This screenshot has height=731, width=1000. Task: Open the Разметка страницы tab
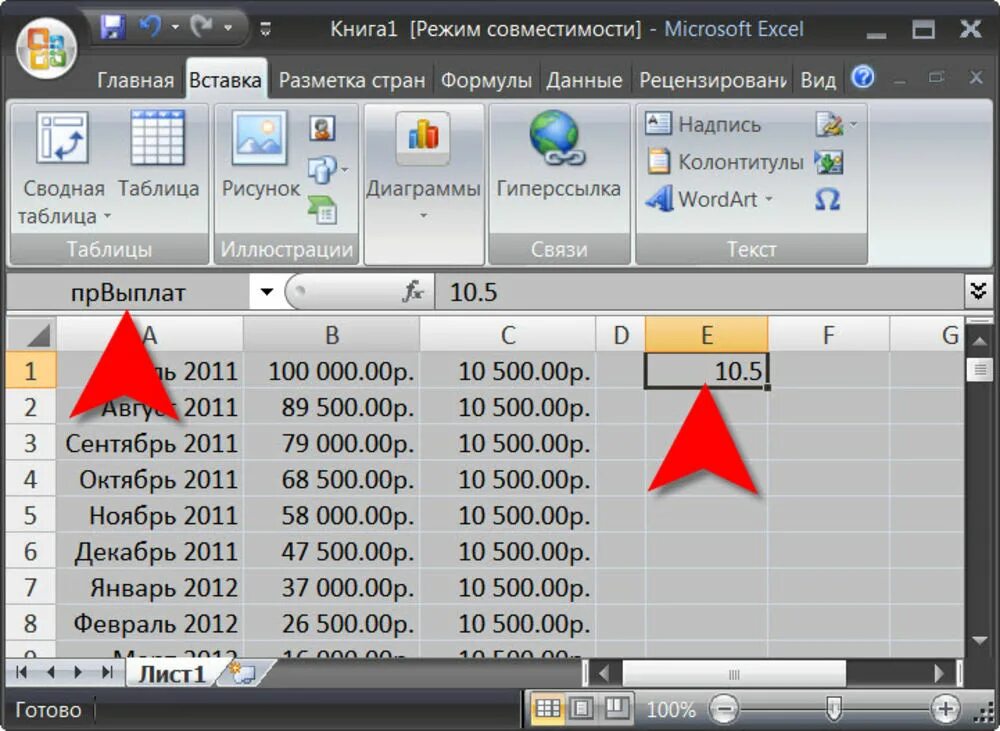click(352, 80)
